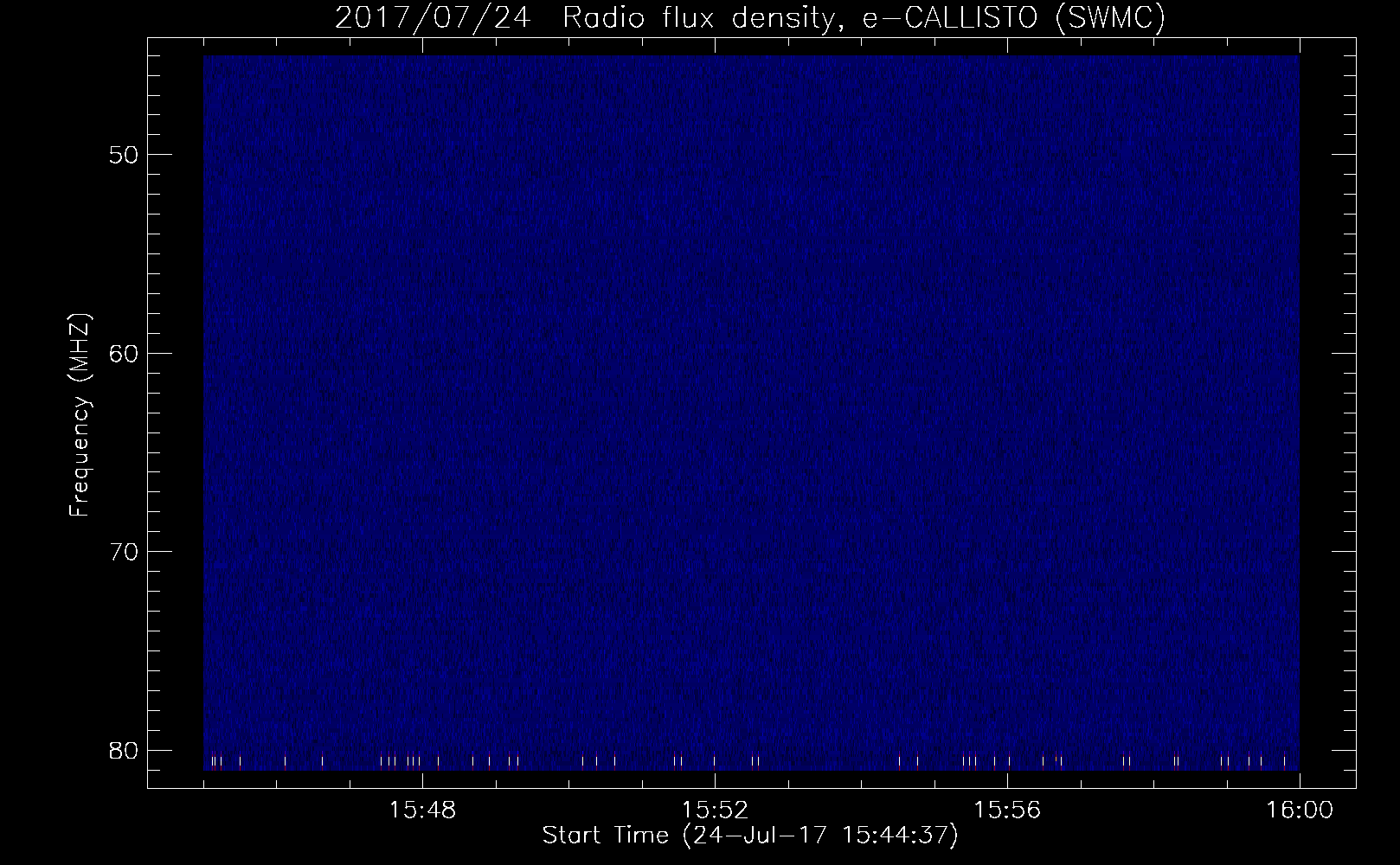This screenshot has width=1400, height=865.
Task: Click the 15:52 time tick label
Action: (x=715, y=811)
